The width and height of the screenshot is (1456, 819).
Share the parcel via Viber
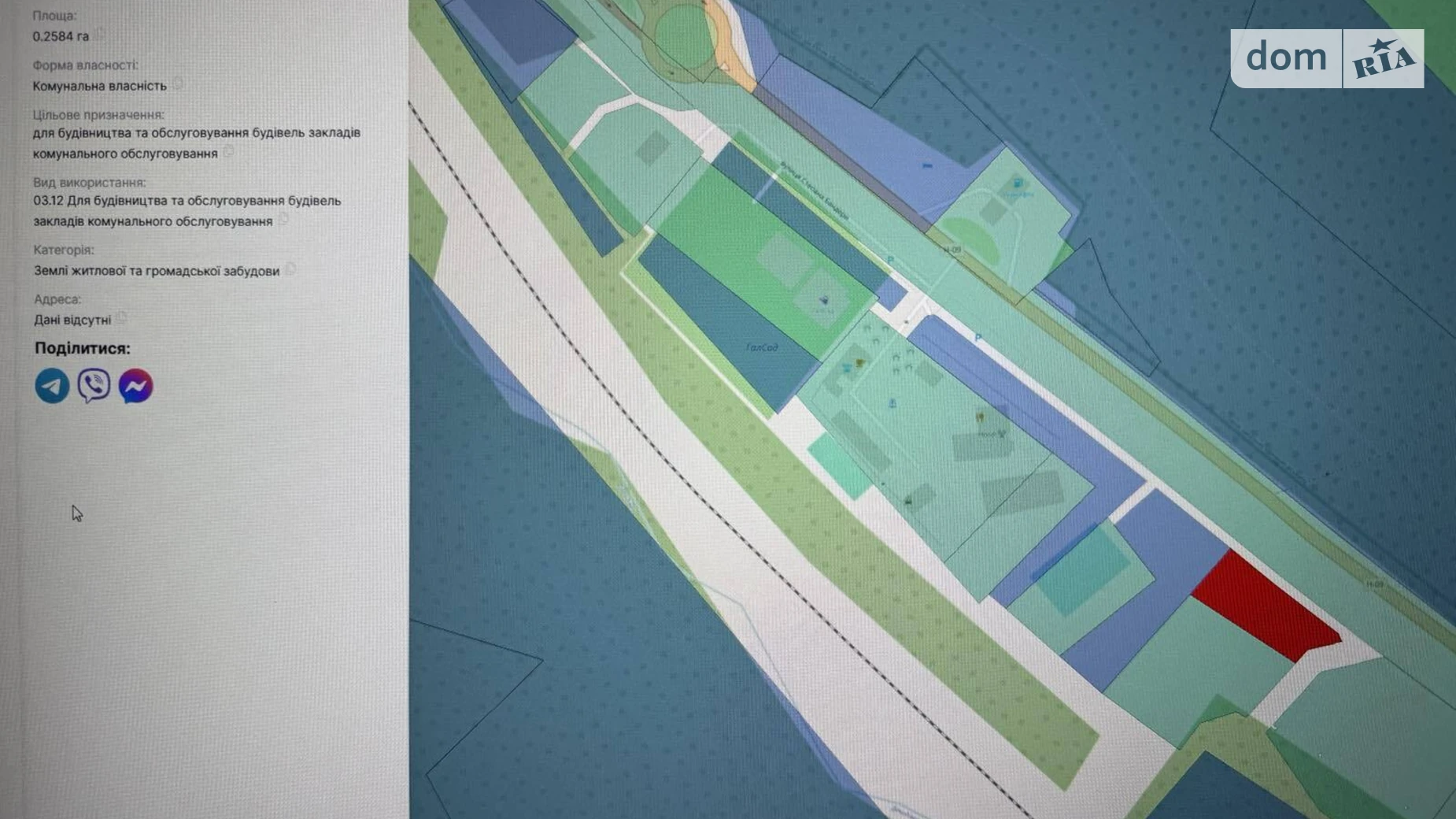[94, 386]
